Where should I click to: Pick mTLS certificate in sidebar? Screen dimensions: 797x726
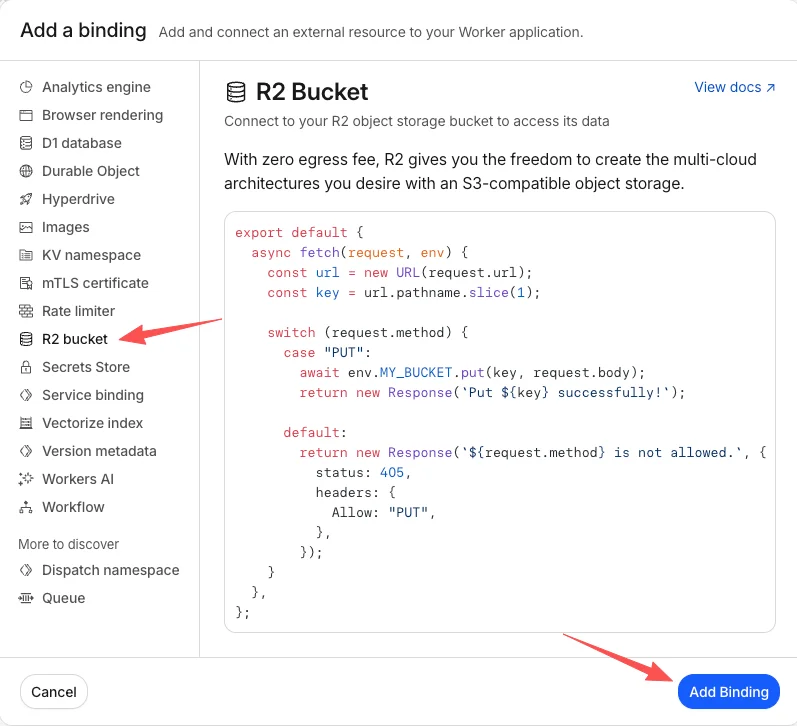tap(96, 283)
